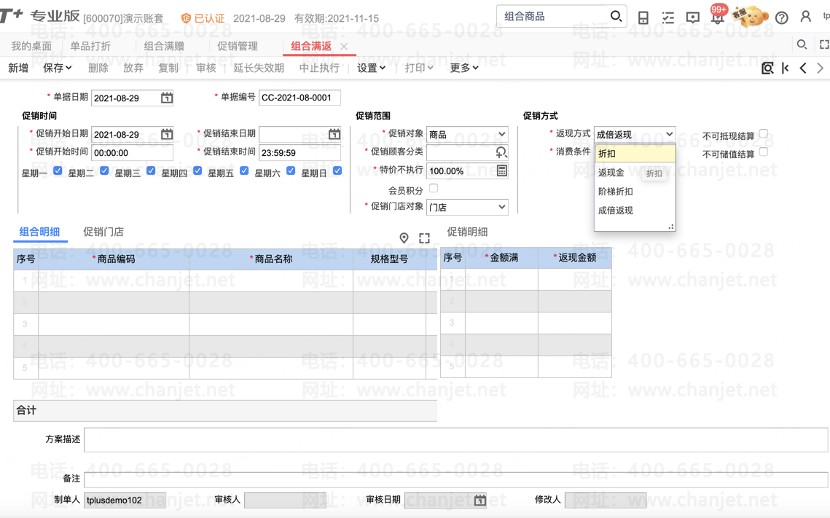830x518 pixels.
Task: Switch to 我的桌面 tab
Action: click(x=32, y=47)
